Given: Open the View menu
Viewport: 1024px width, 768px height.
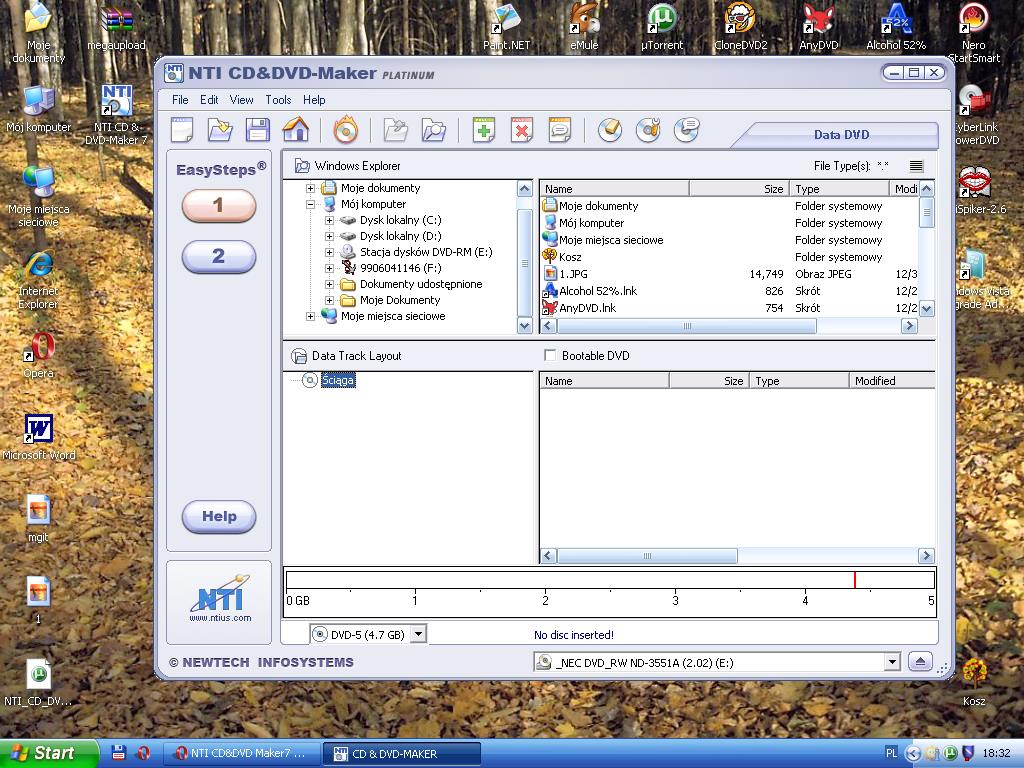Looking at the screenshot, I should point(241,100).
